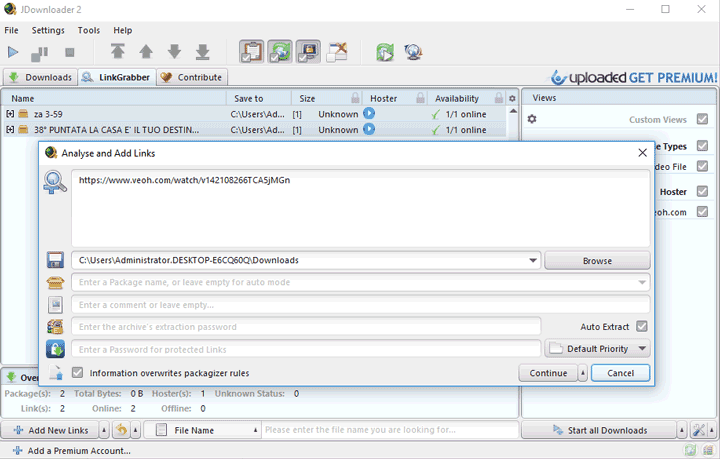Toggle the Video File filter checkbox

point(702,166)
